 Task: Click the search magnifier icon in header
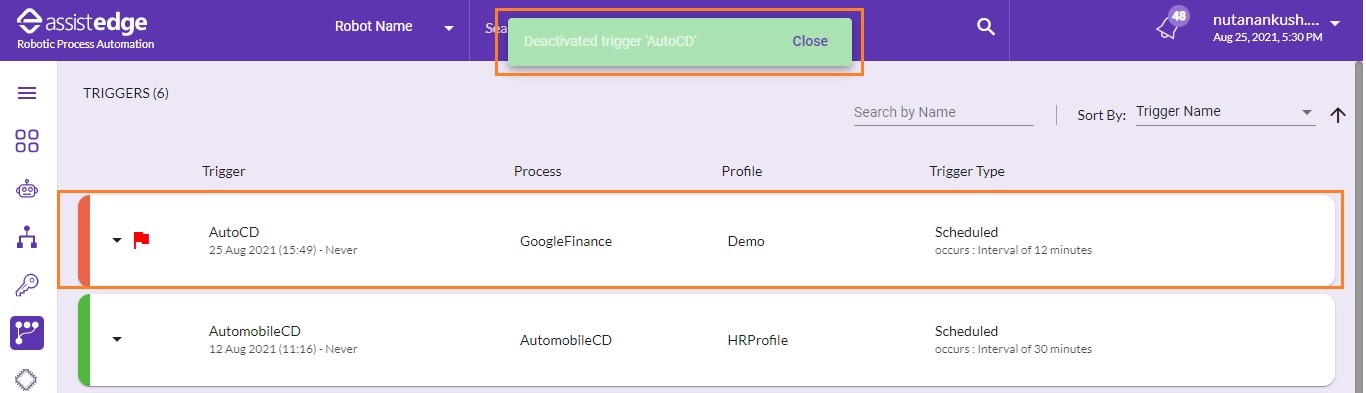(x=986, y=27)
